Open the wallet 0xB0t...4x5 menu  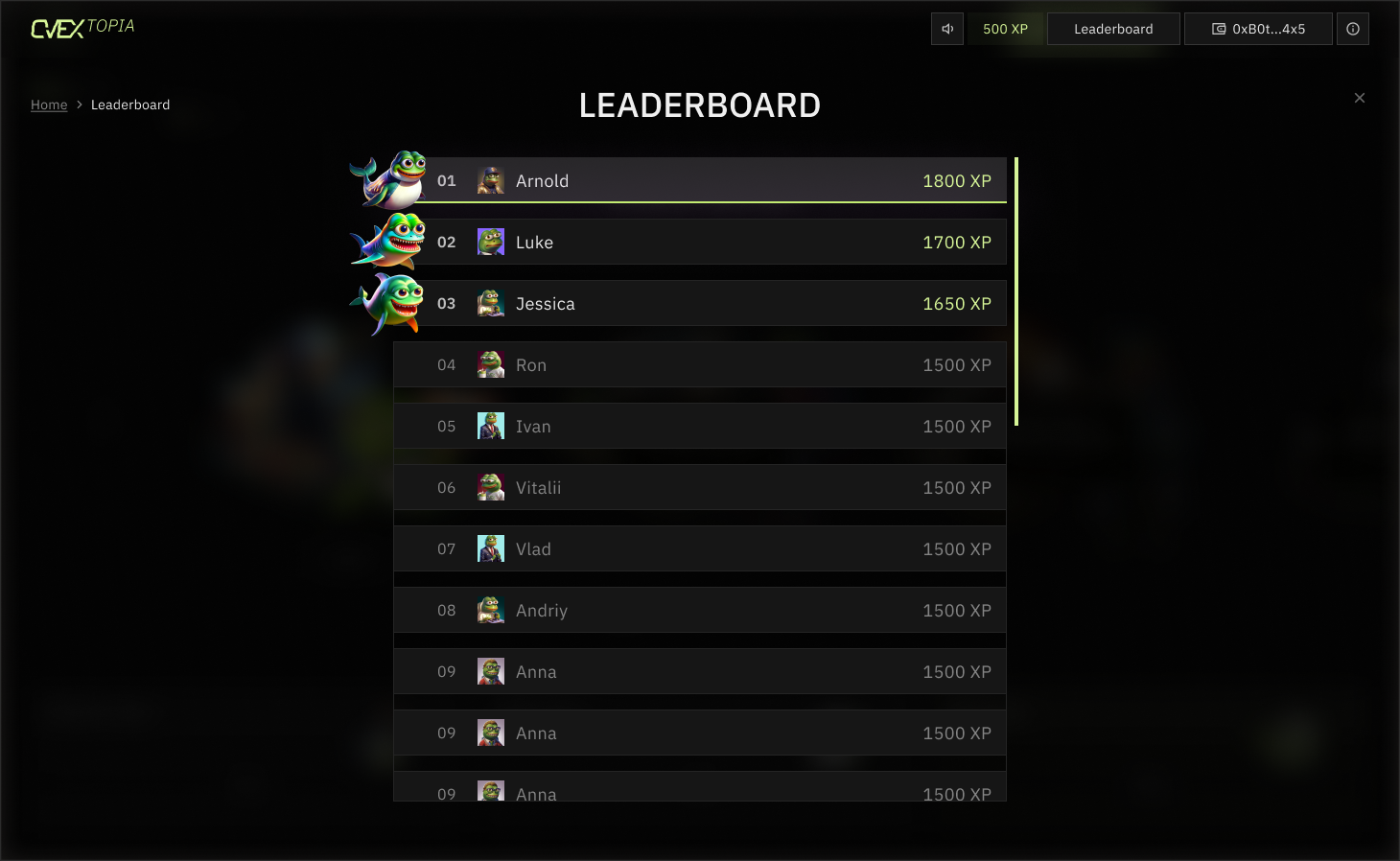point(1258,29)
